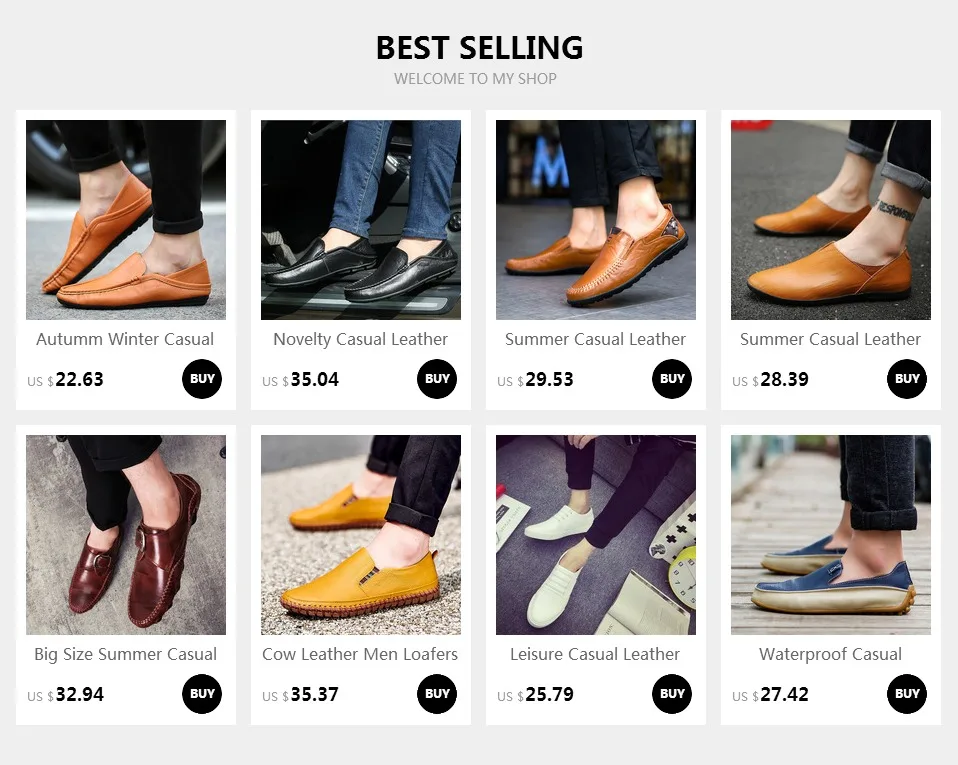Image resolution: width=958 pixels, height=765 pixels.
Task: Open the Autumm Winter Casual title link
Action: pyautogui.click(x=125, y=339)
